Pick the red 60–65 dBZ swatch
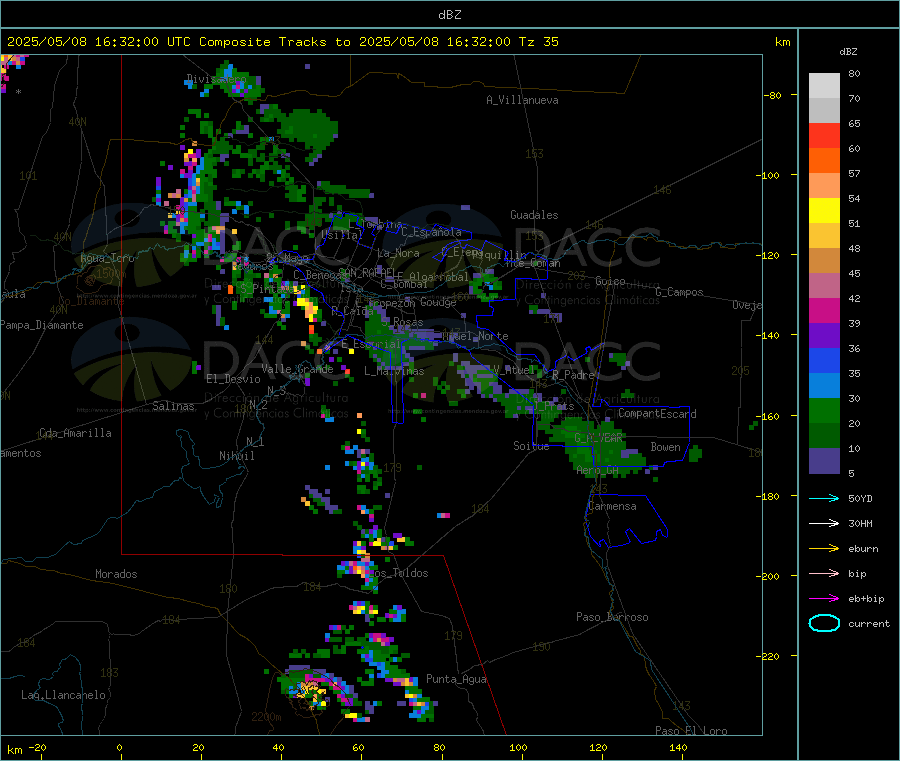The height and width of the screenshot is (761, 900). click(824, 135)
